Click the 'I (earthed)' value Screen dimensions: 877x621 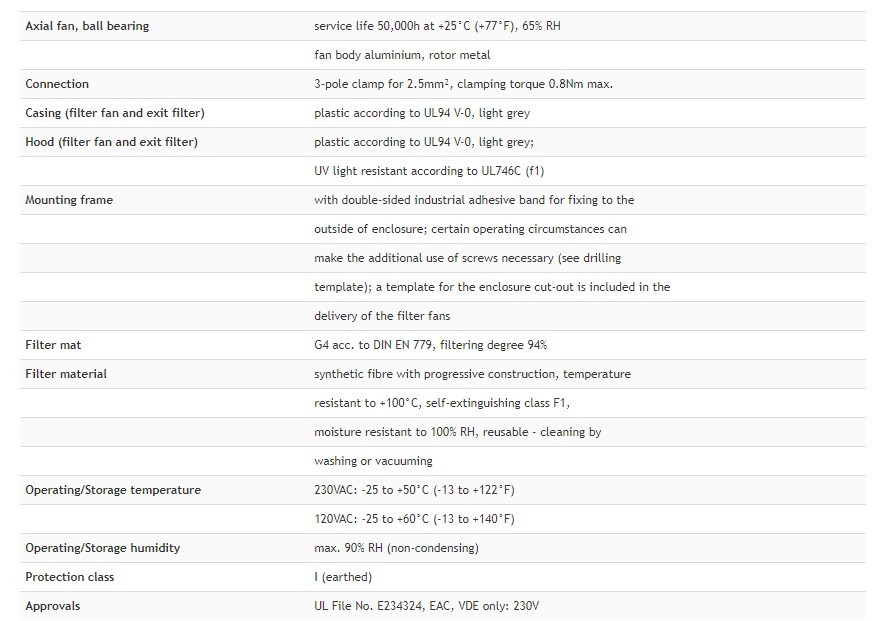pyautogui.click(x=343, y=577)
